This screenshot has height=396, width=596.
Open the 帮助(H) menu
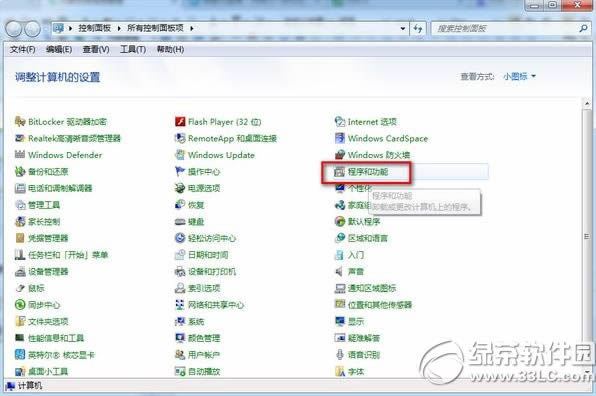(x=170, y=49)
